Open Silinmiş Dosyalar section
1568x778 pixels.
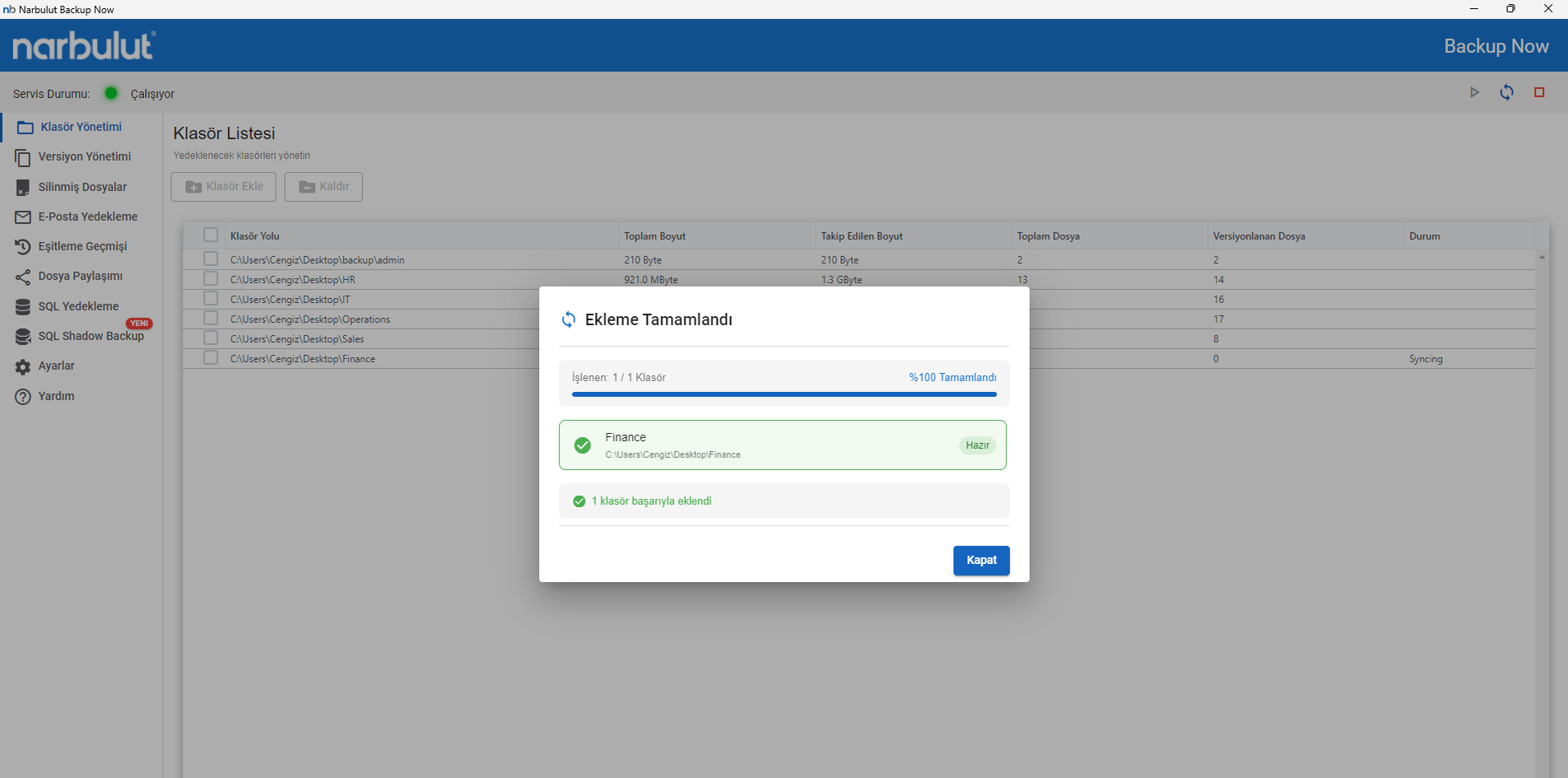pyautogui.click(x=82, y=187)
